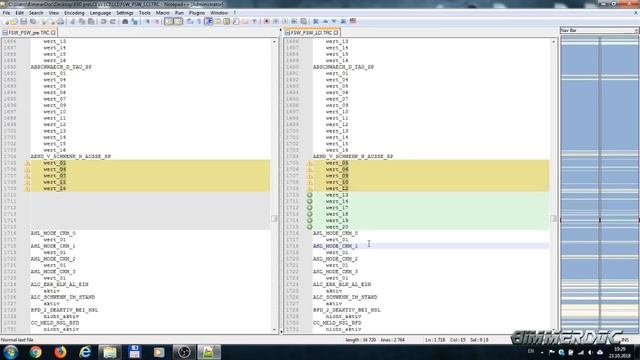Open Internet Explorer from the taskbar
This screenshot has height=360, width=640.
[x=85, y=352]
